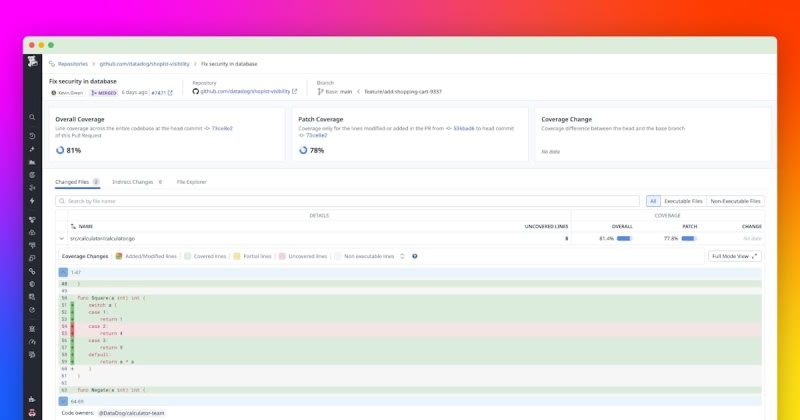800x420 pixels.
Task: Select the All files filter
Action: (x=653, y=201)
